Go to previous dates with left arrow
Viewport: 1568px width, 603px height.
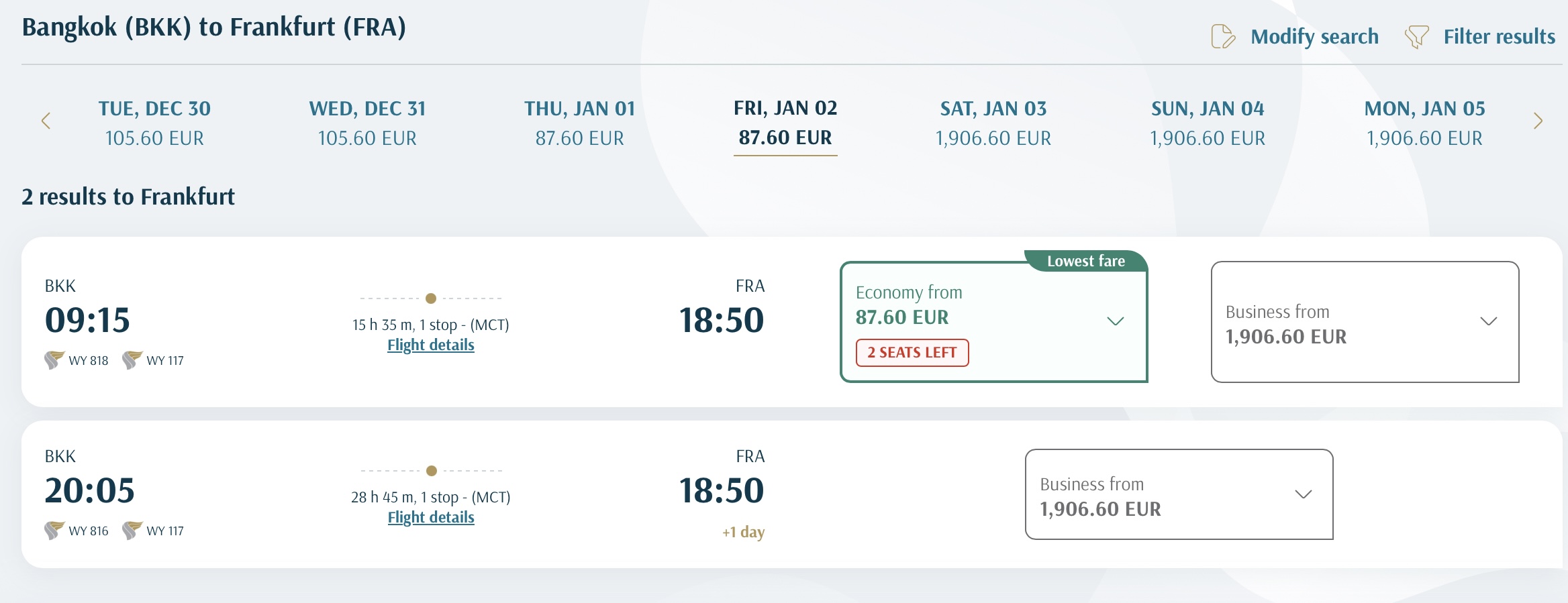coord(46,121)
